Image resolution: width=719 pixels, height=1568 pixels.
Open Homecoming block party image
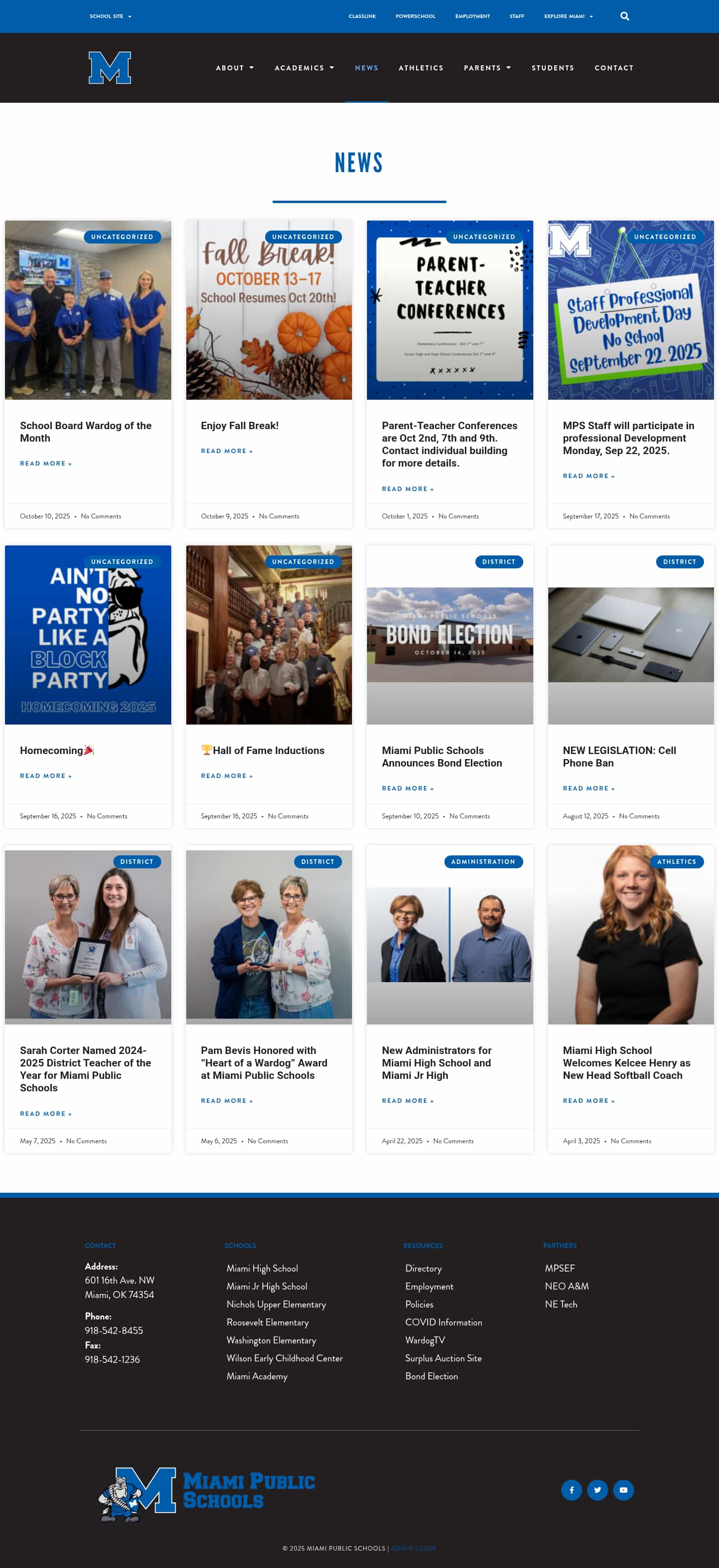pyautogui.click(x=88, y=635)
